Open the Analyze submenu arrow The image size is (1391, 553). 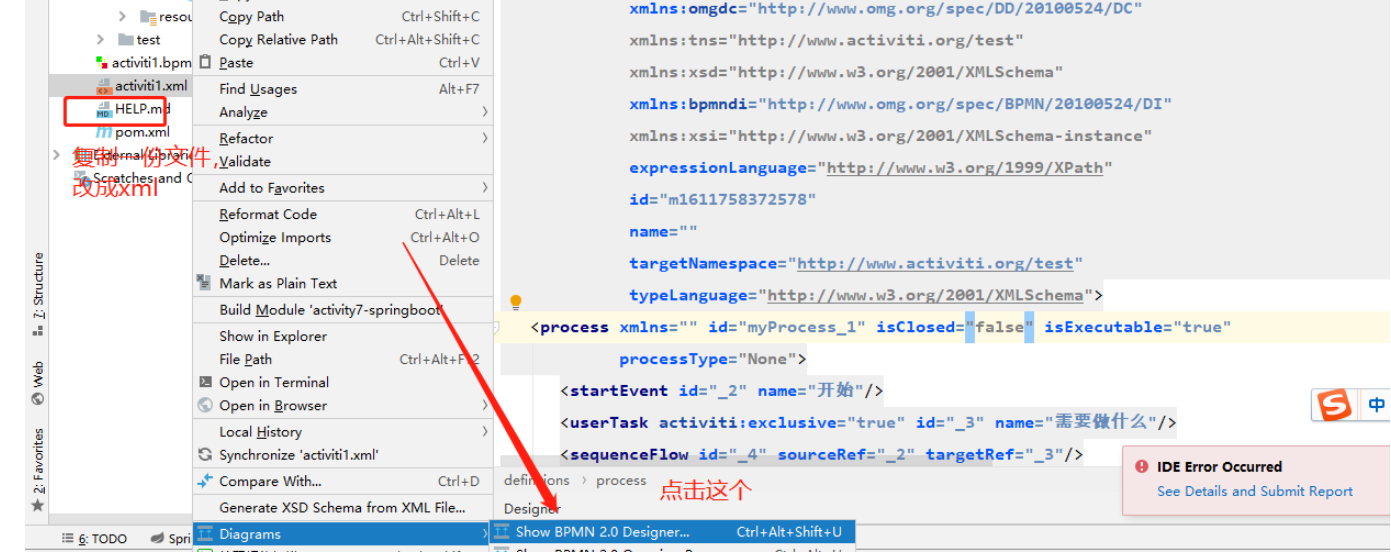[x=485, y=112]
